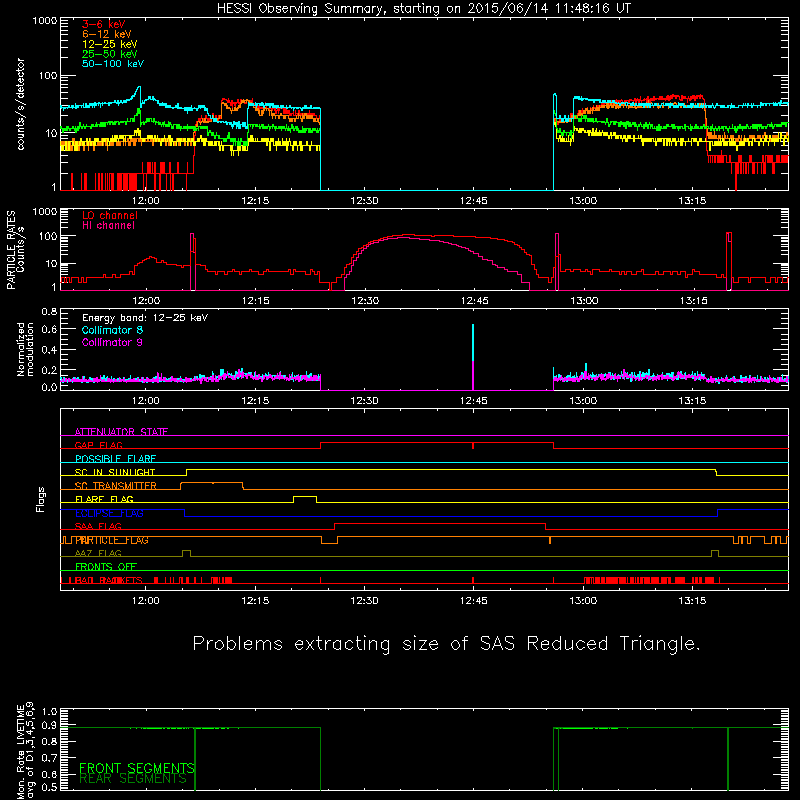Click the 13:15 tick under the count-rate plot
This screenshot has width=800, height=800.
pos(692,201)
